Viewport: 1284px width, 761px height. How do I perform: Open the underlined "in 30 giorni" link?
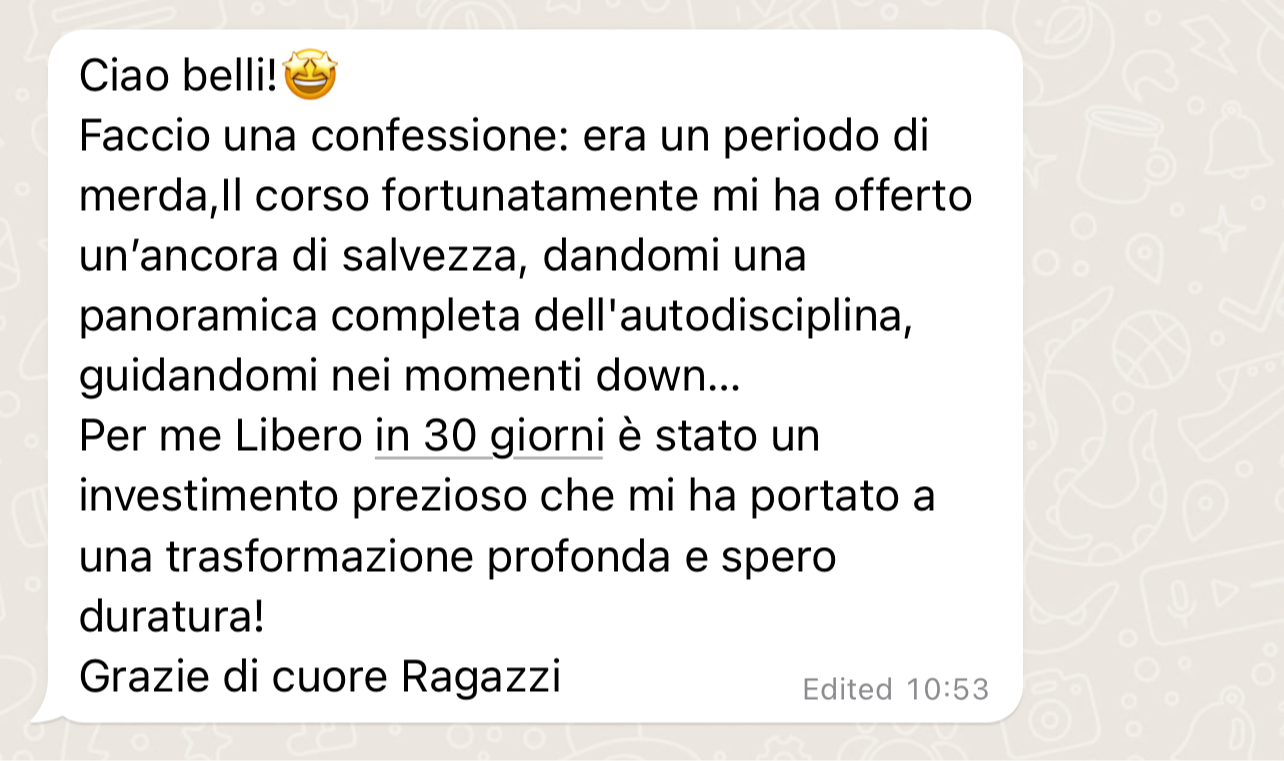(489, 438)
